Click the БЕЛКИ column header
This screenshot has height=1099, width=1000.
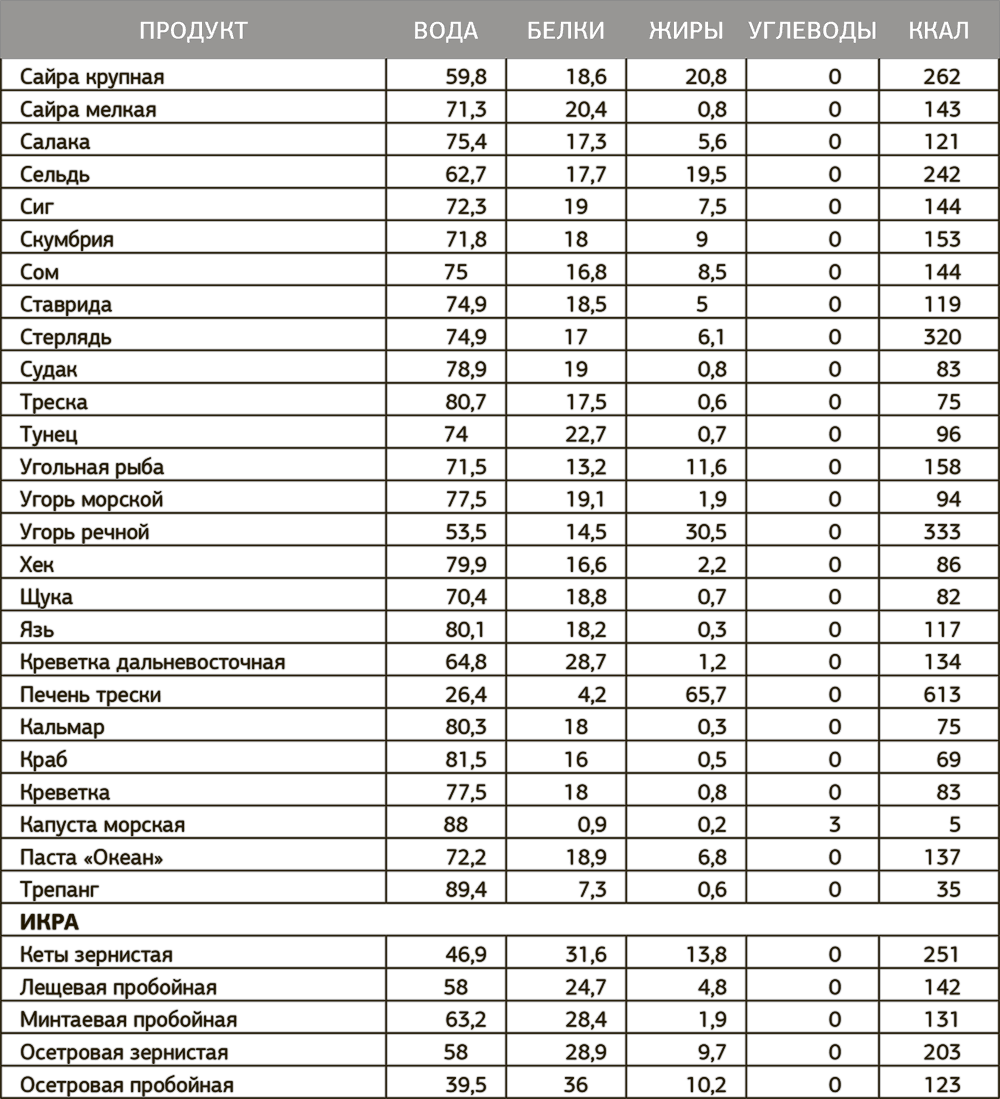(566, 31)
